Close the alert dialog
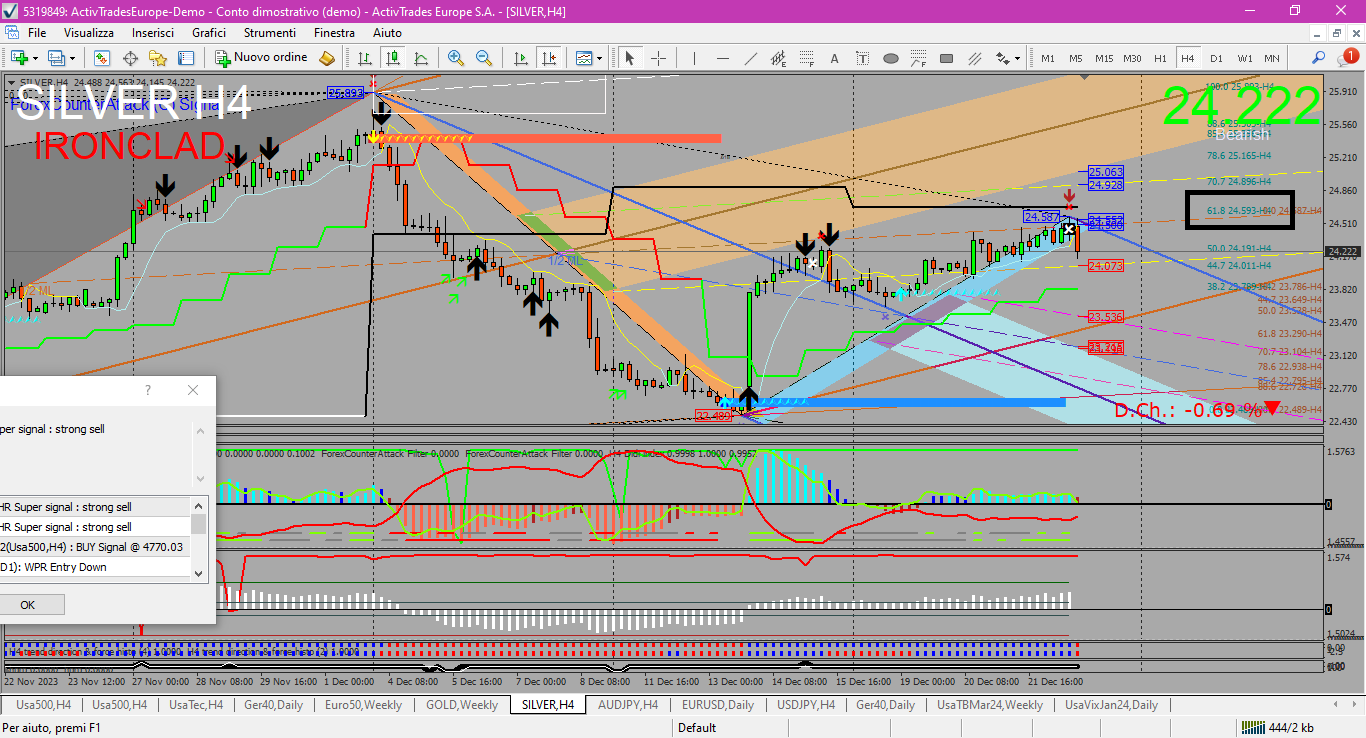1366x738 pixels. point(193,390)
